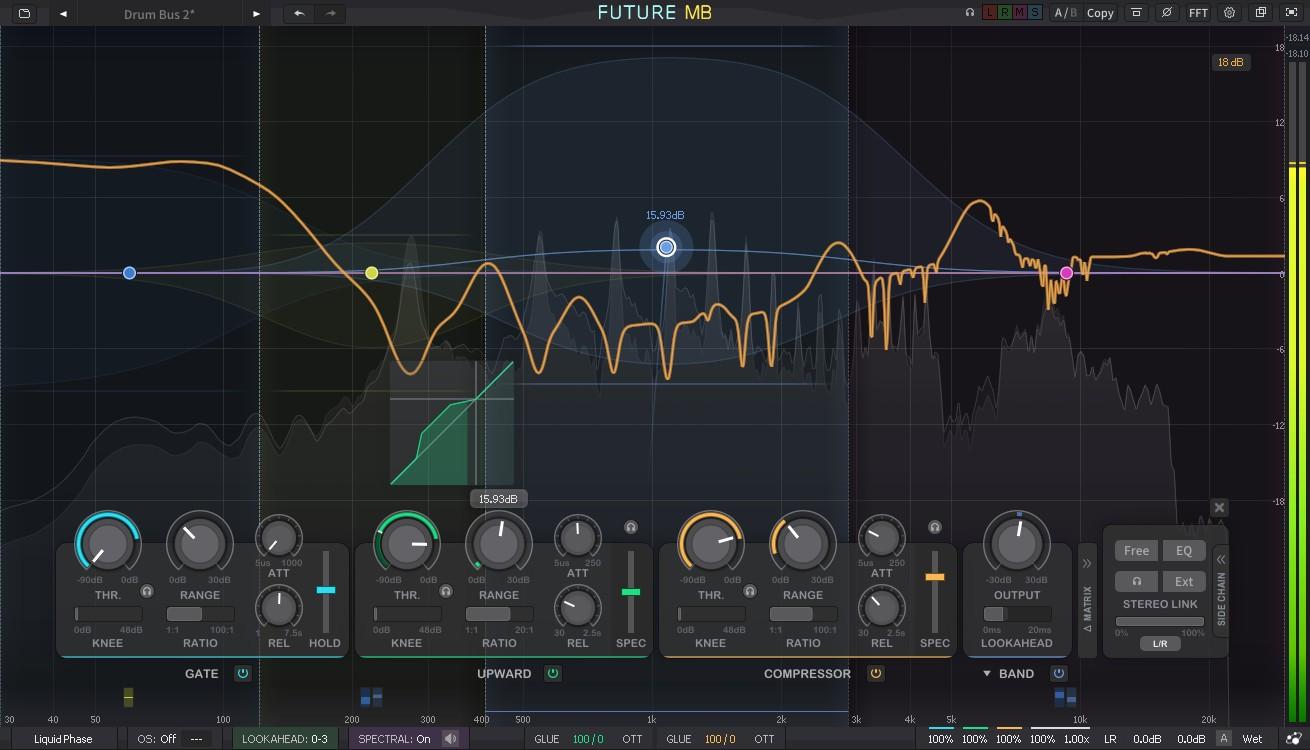
Task: Open the preset browser icon at top left
Action: pyautogui.click(x=27, y=13)
